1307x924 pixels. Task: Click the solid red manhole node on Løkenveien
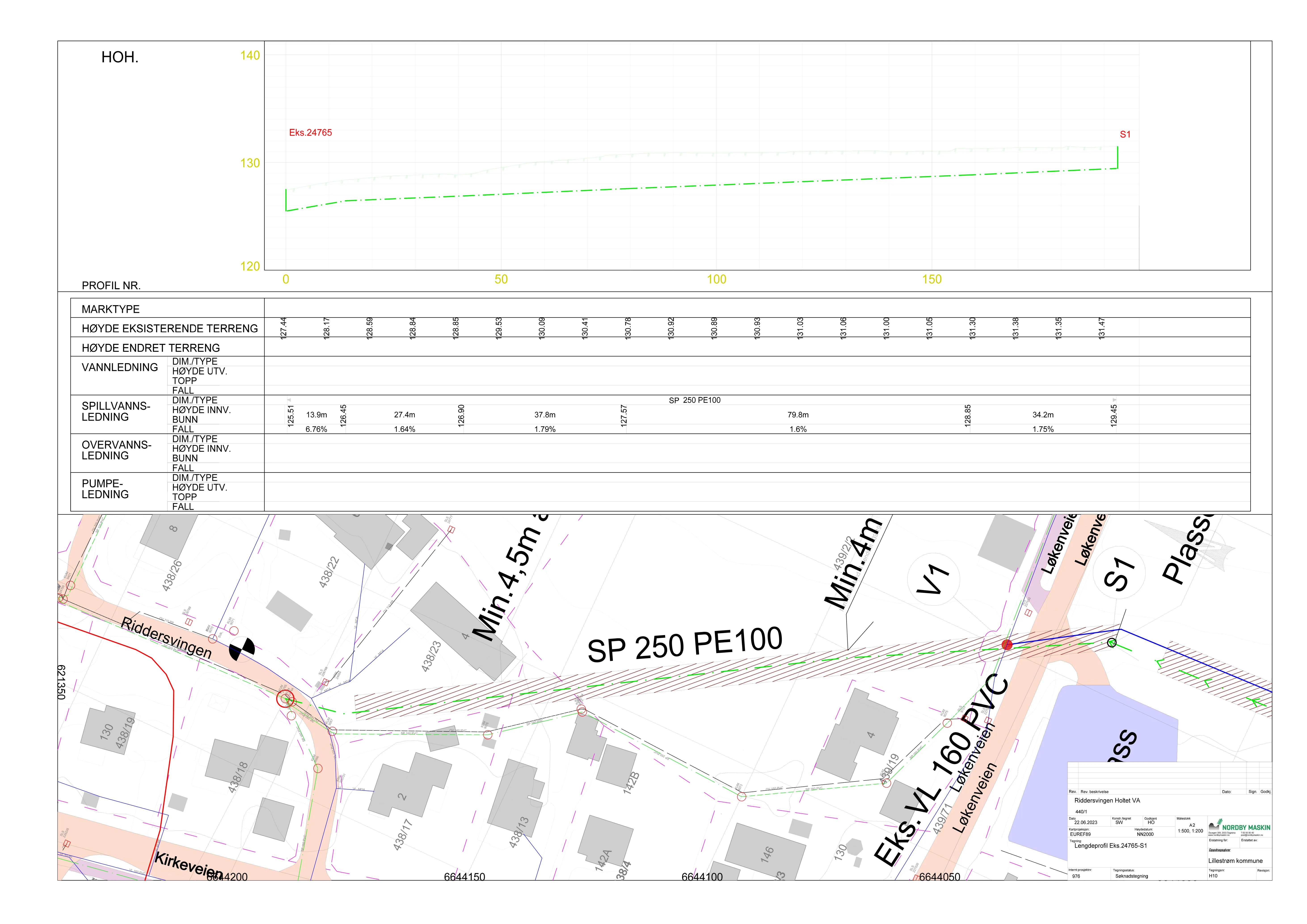tap(1007, 645)
